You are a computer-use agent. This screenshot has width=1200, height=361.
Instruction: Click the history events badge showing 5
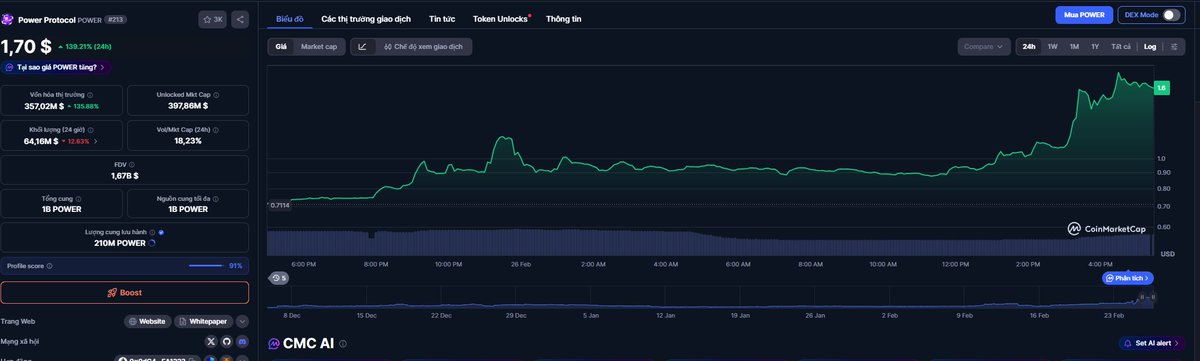coord(279,278)
